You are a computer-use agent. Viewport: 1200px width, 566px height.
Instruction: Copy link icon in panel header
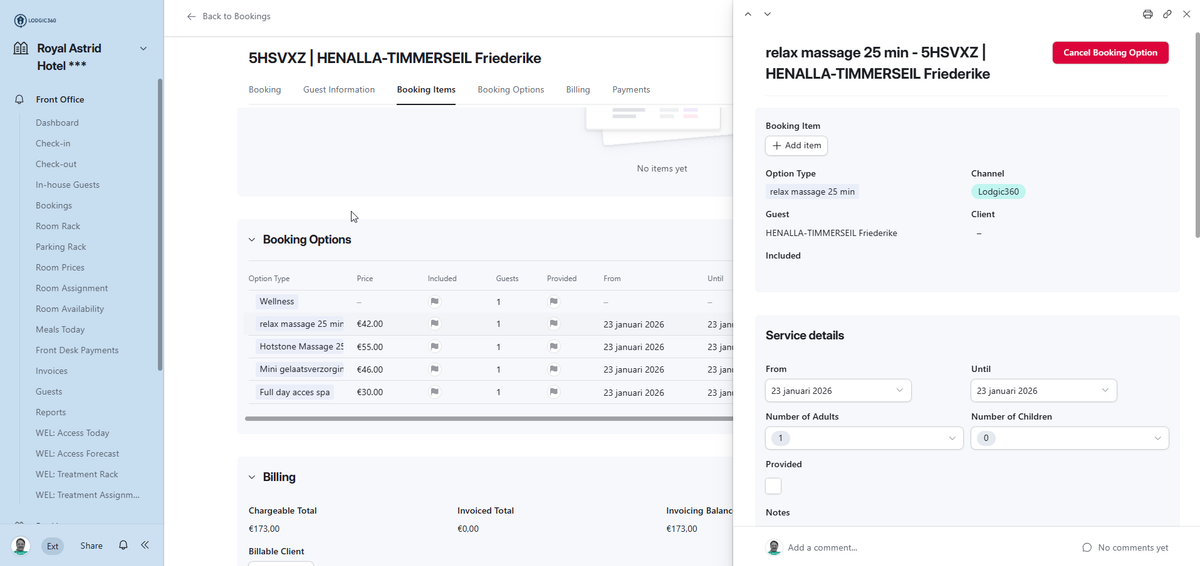(1167, 14)
